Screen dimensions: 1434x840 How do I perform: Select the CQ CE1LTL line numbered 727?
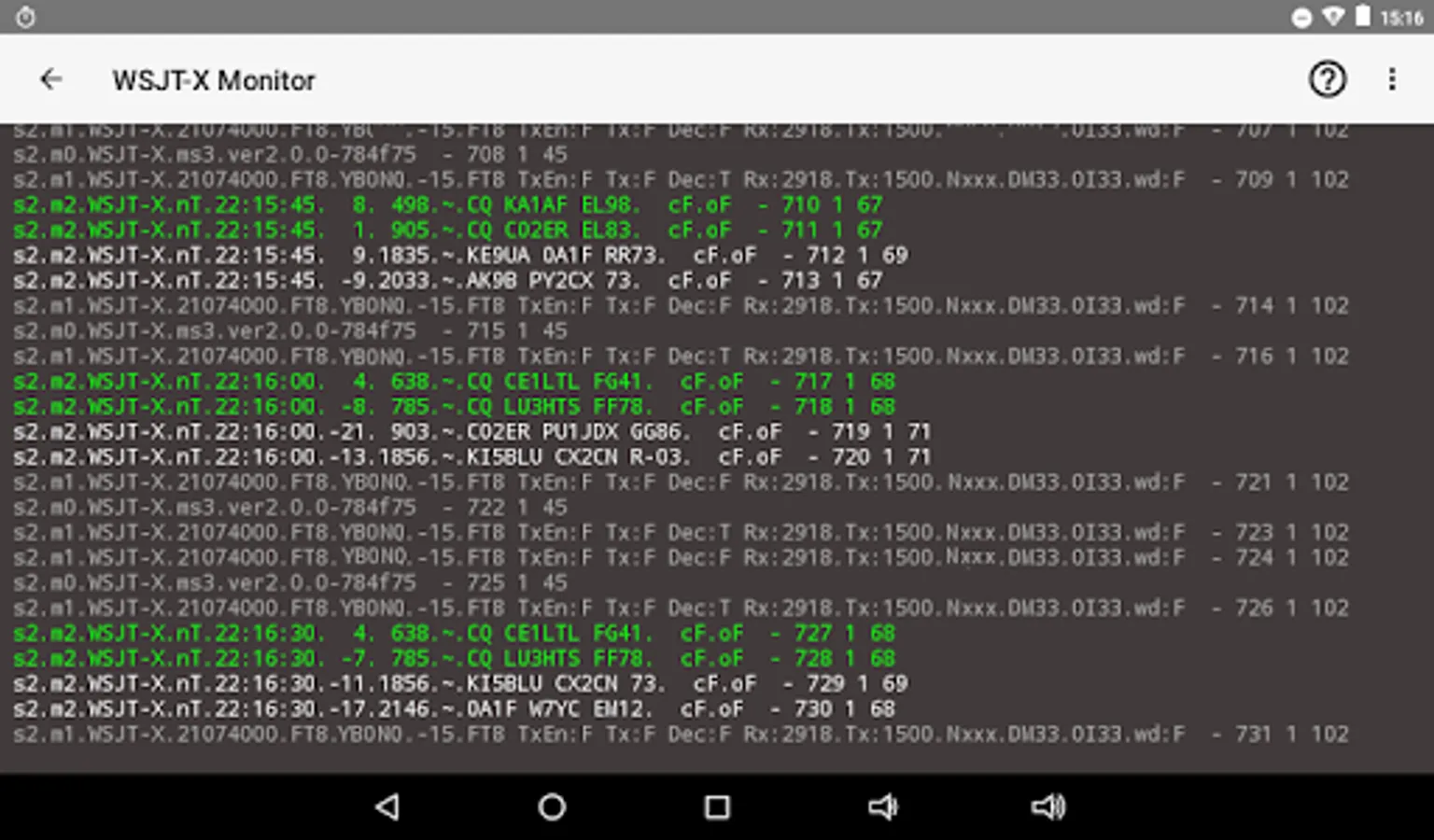(455, 633)
